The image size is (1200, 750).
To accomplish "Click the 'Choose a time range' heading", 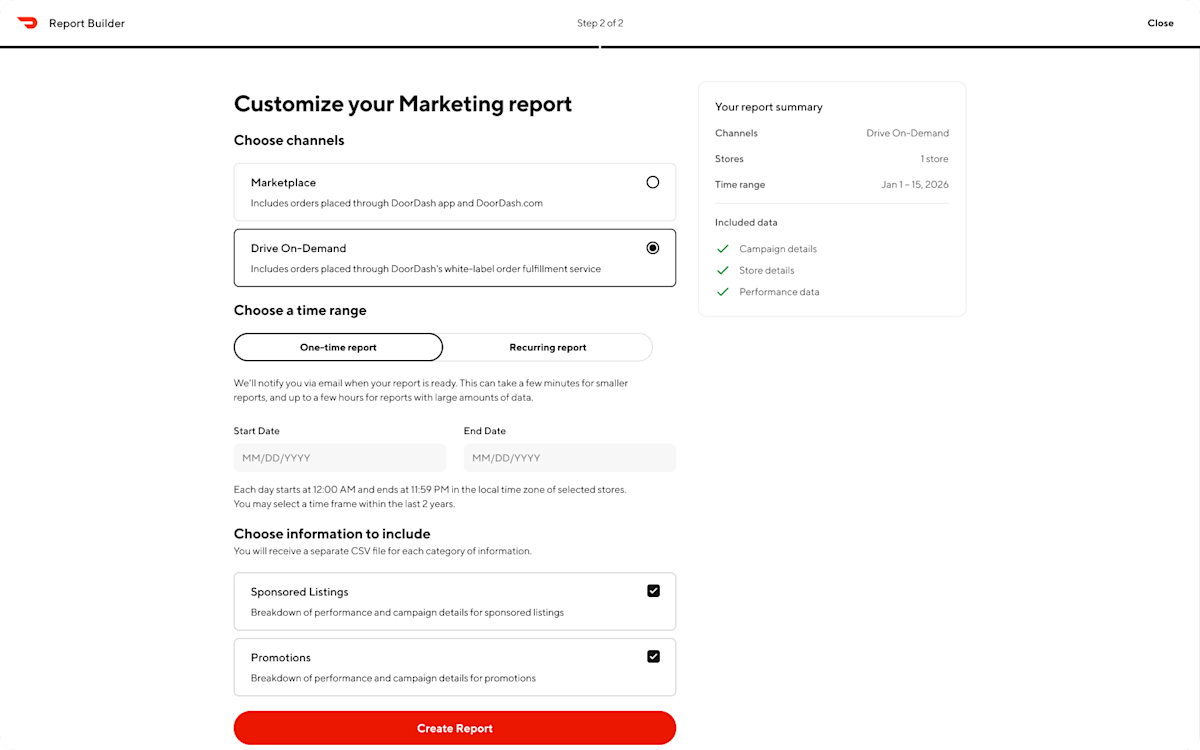I will click(x=300, y=310).
